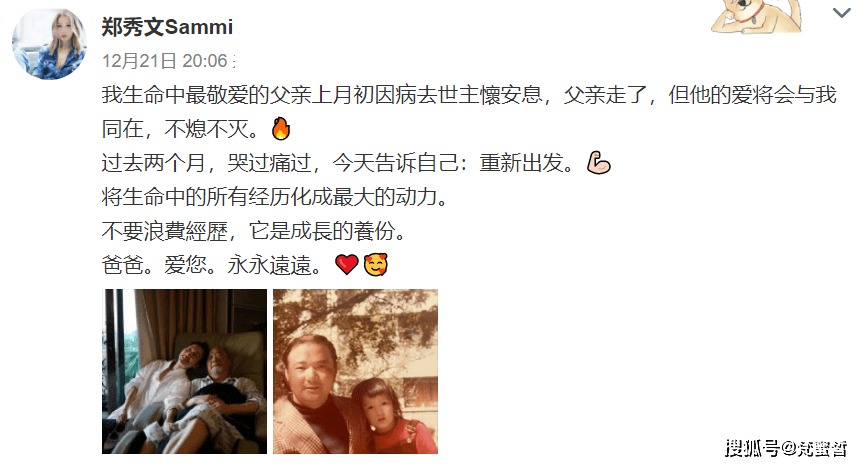Click the 搜狐号 watermark text
Image resolution: width=866 pixels, height=467 pixels.
(x=786, y=448)
